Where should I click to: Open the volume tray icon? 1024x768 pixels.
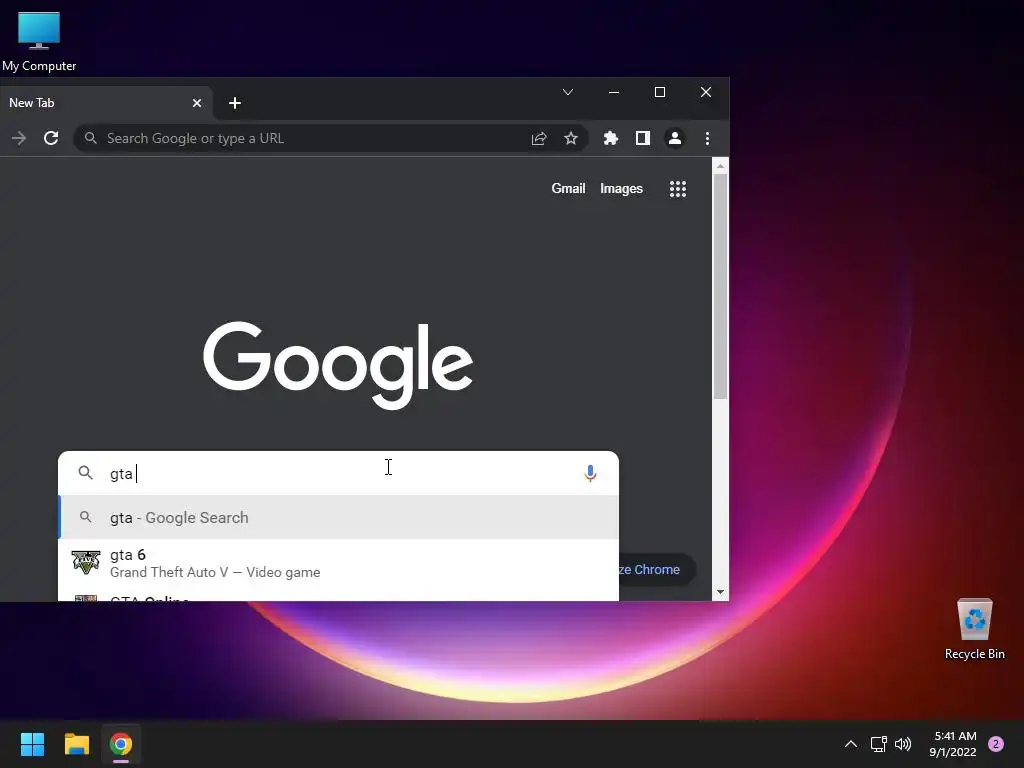903,744
